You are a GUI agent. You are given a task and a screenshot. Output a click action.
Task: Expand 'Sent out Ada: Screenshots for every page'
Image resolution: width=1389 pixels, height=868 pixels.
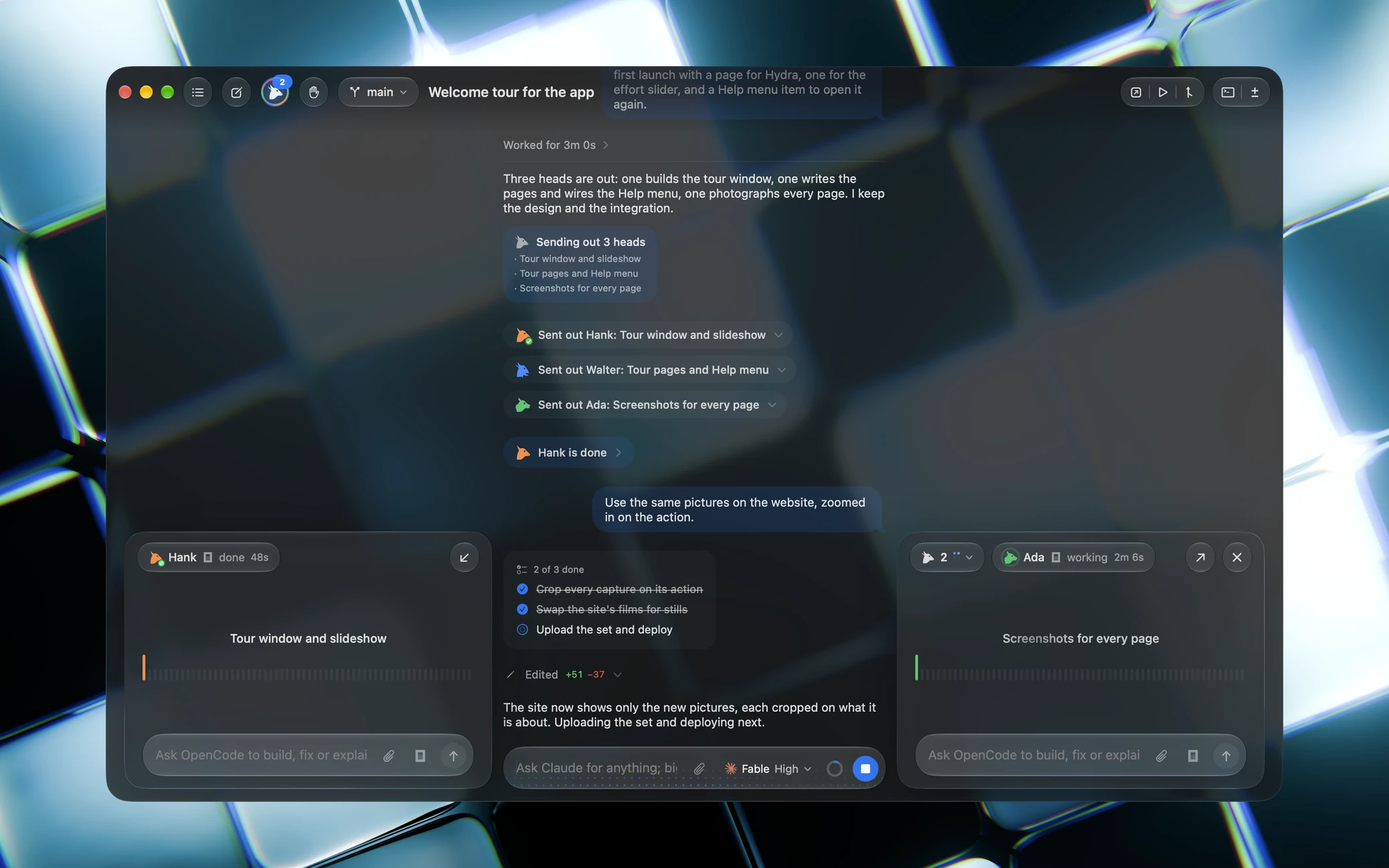click(x=644, y=405)
